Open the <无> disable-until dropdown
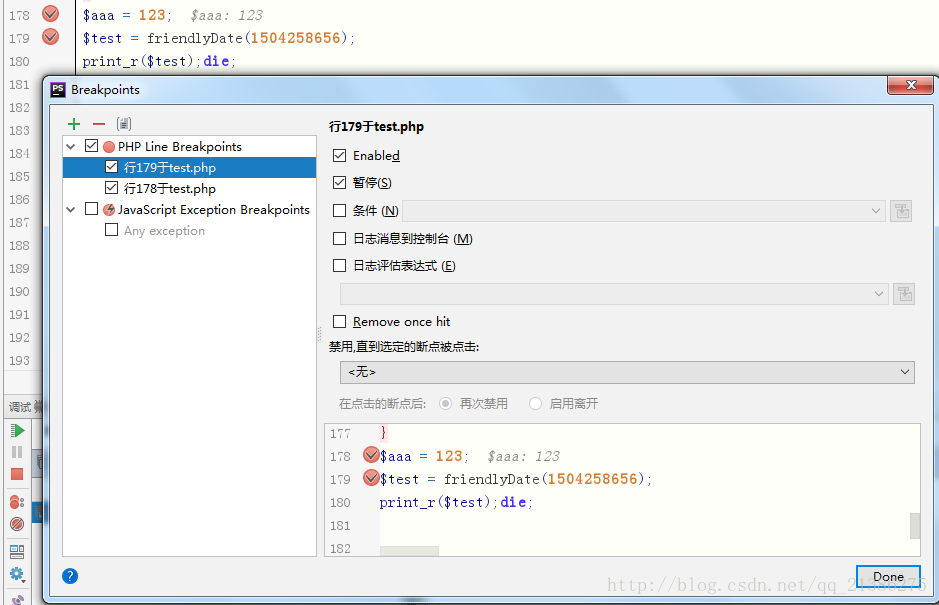Viewport: 939px width, 605px height. (627, 372)
